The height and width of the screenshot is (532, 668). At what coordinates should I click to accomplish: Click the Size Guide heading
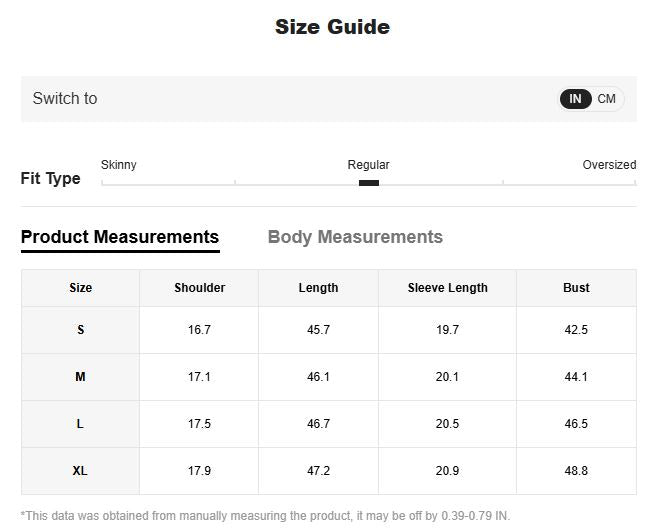332,27
